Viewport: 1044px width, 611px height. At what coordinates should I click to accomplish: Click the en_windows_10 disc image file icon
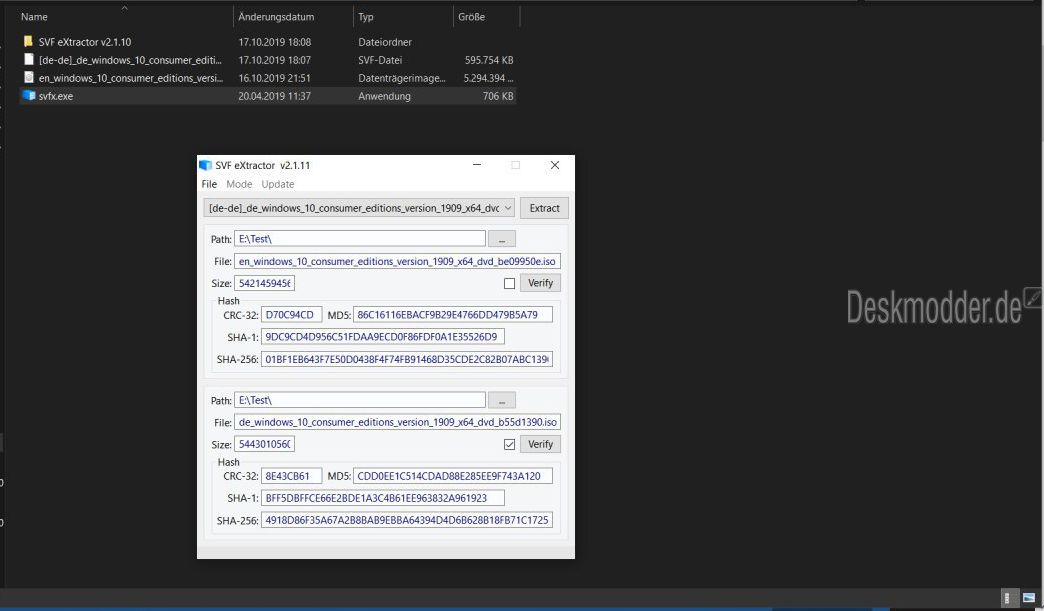pos(28,77)
